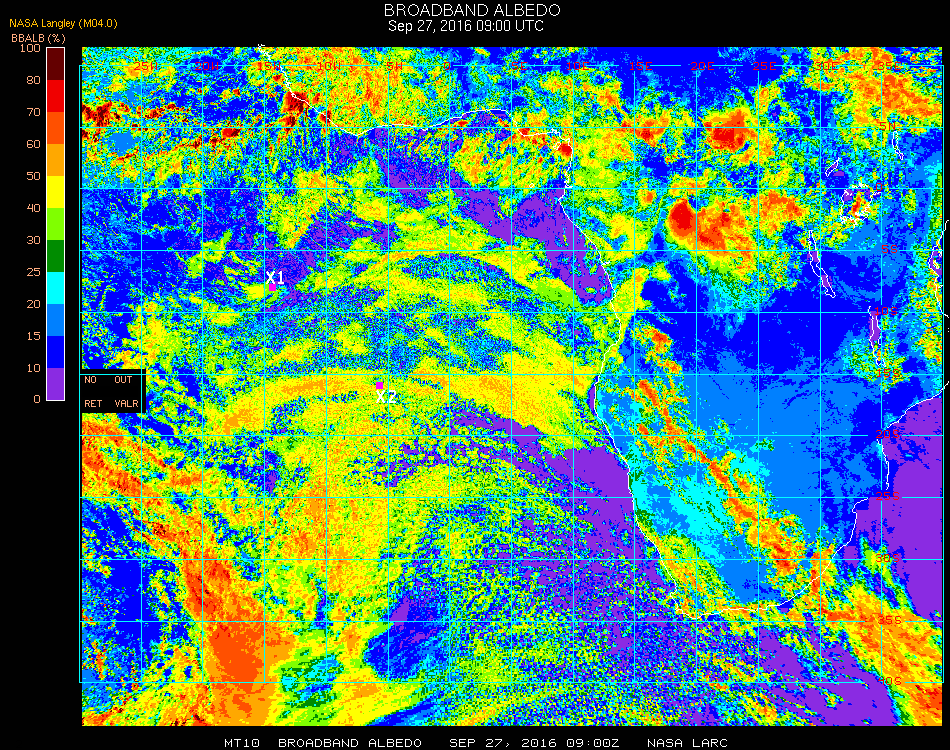
Task: Choose the light green 30-40 colorbar segment
Action: [x=56, y=224]
